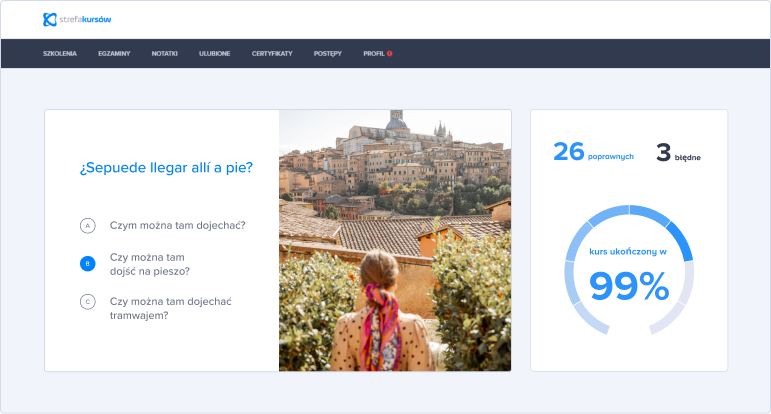Open the Ulubione favorites page

214,53
